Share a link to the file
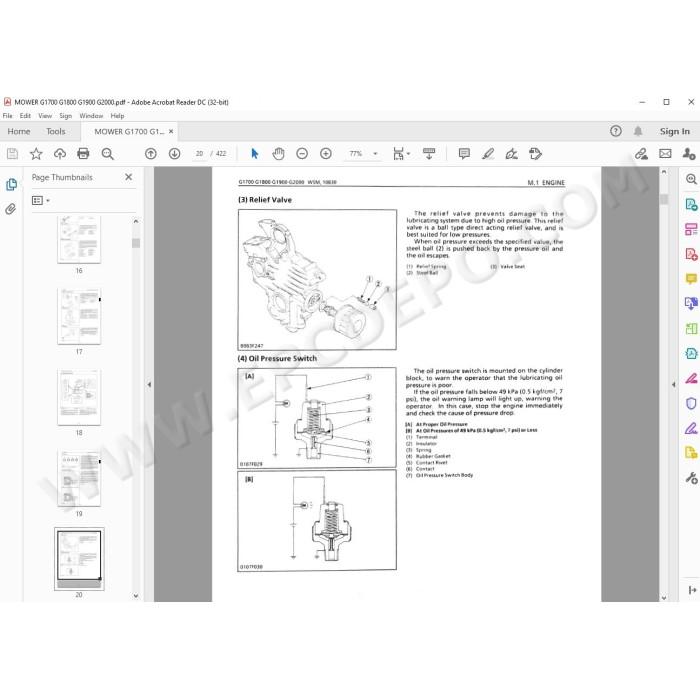Screen dimensions: 700x700 click(x=642, y=154)
